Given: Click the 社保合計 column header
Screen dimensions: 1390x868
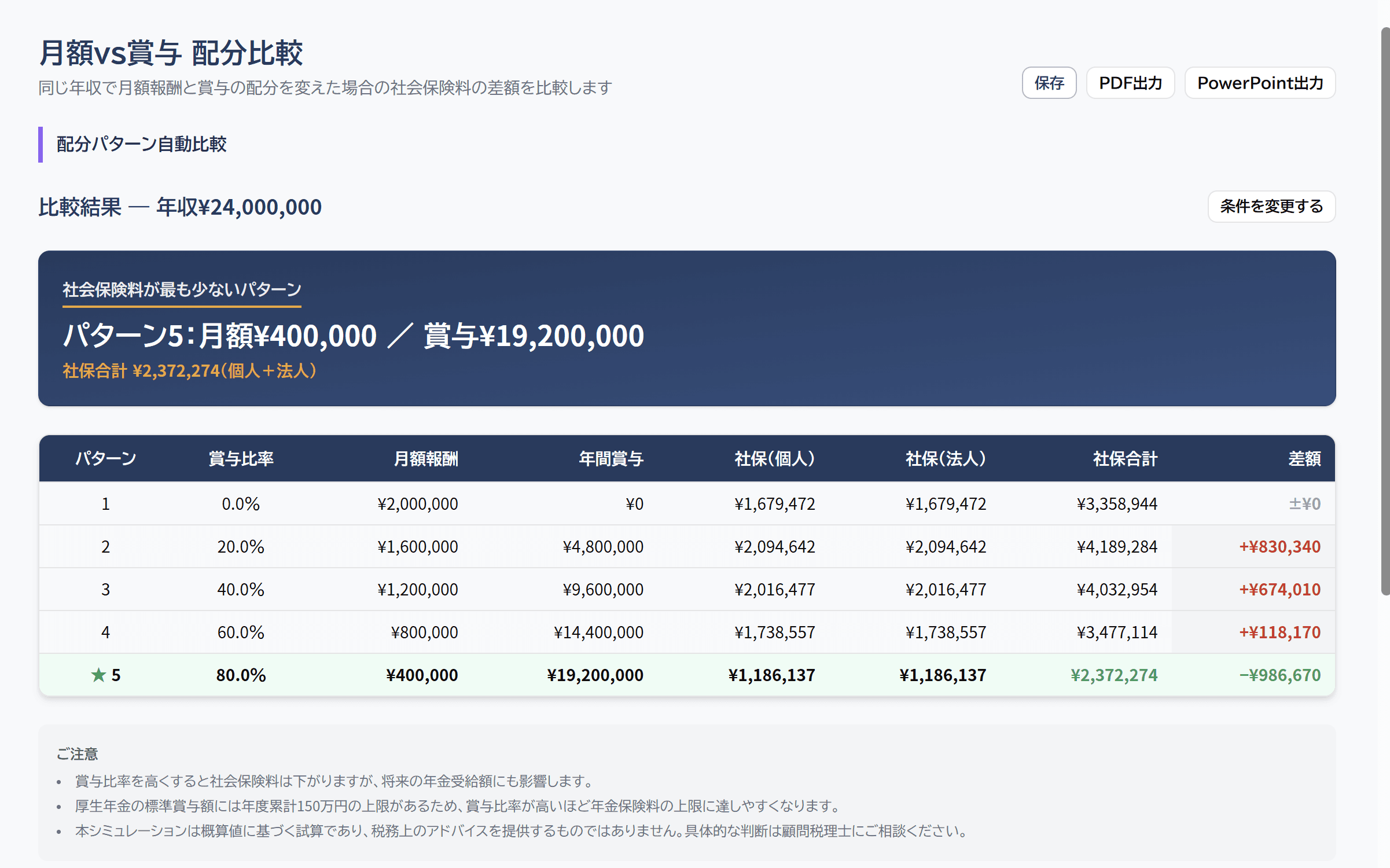Looking at the screenshot, I should tap(1125, 458).
